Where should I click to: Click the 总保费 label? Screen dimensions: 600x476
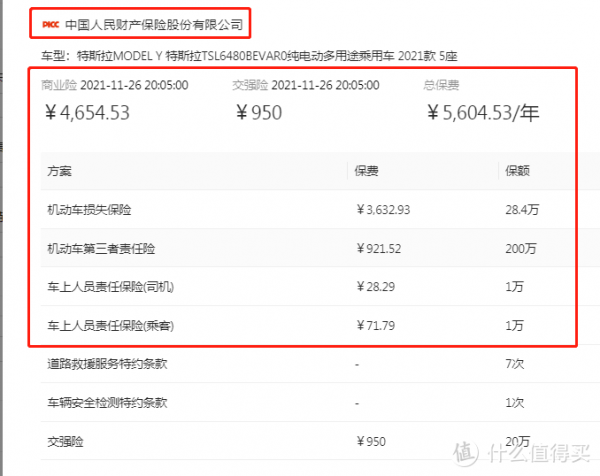[441, 85]
